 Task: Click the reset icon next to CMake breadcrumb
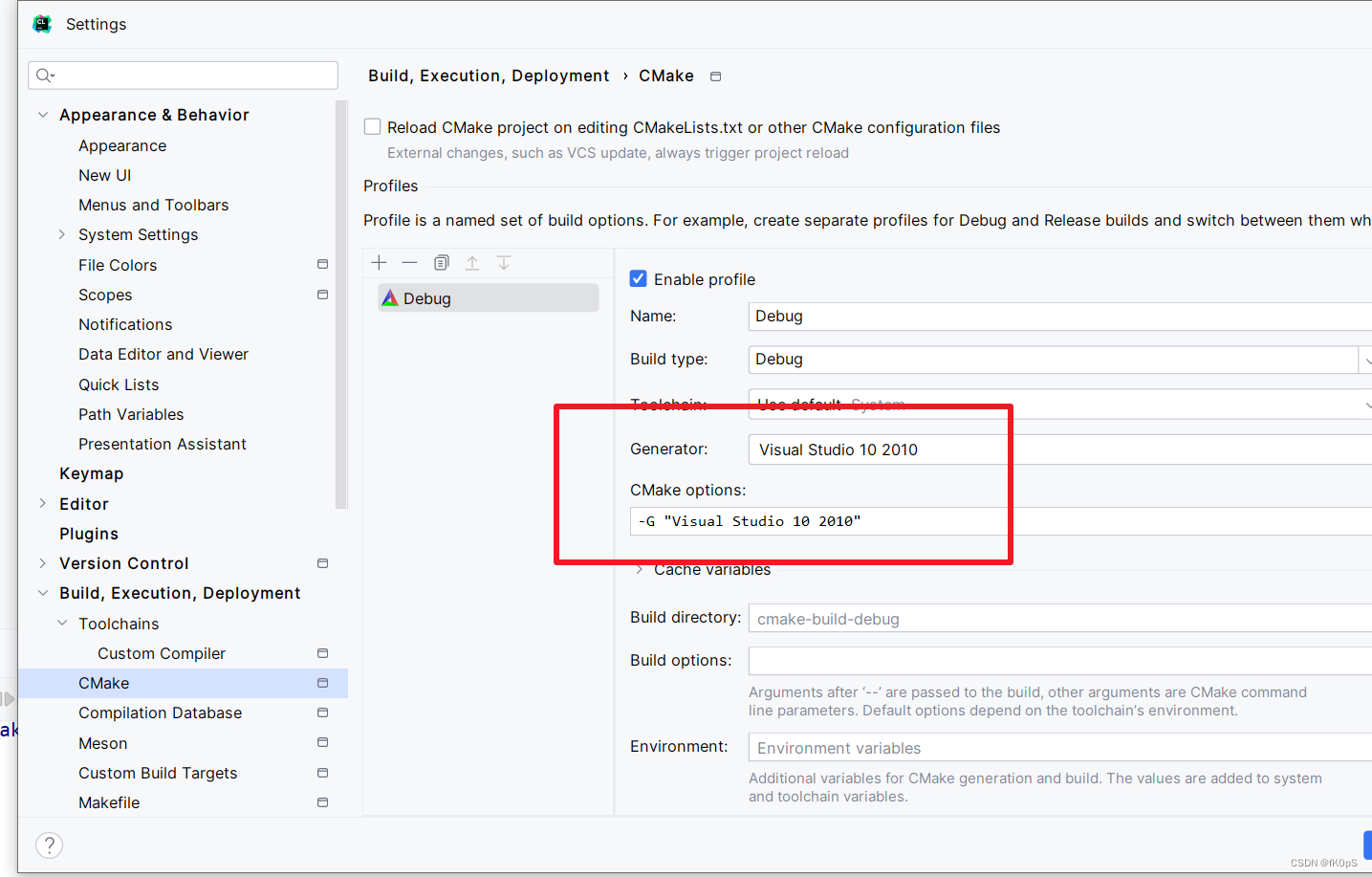click(715, 76)
